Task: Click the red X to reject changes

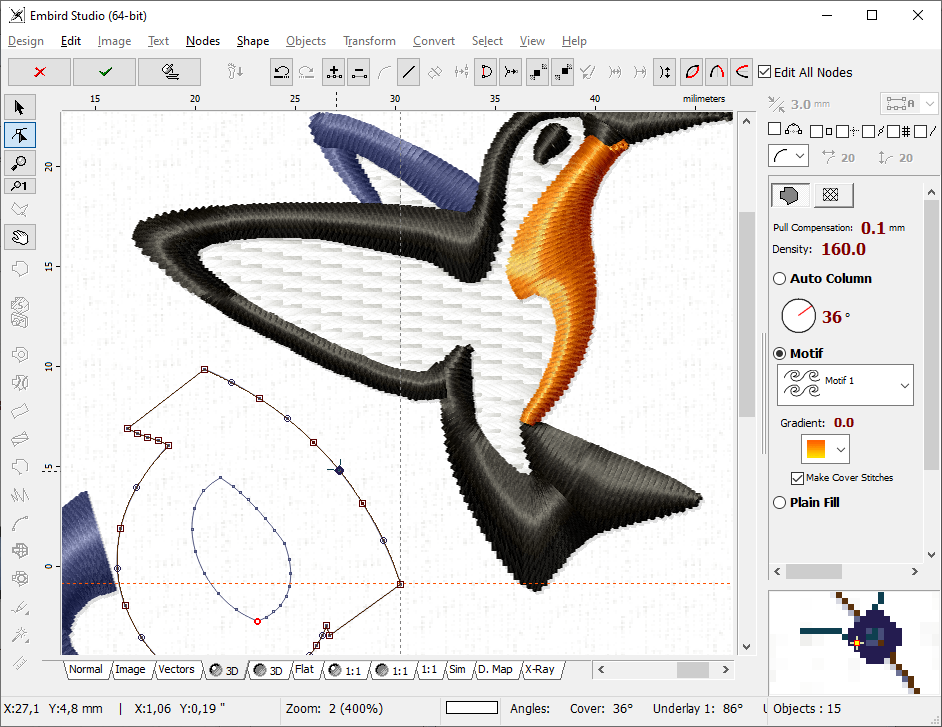Action: coord(39,71)
